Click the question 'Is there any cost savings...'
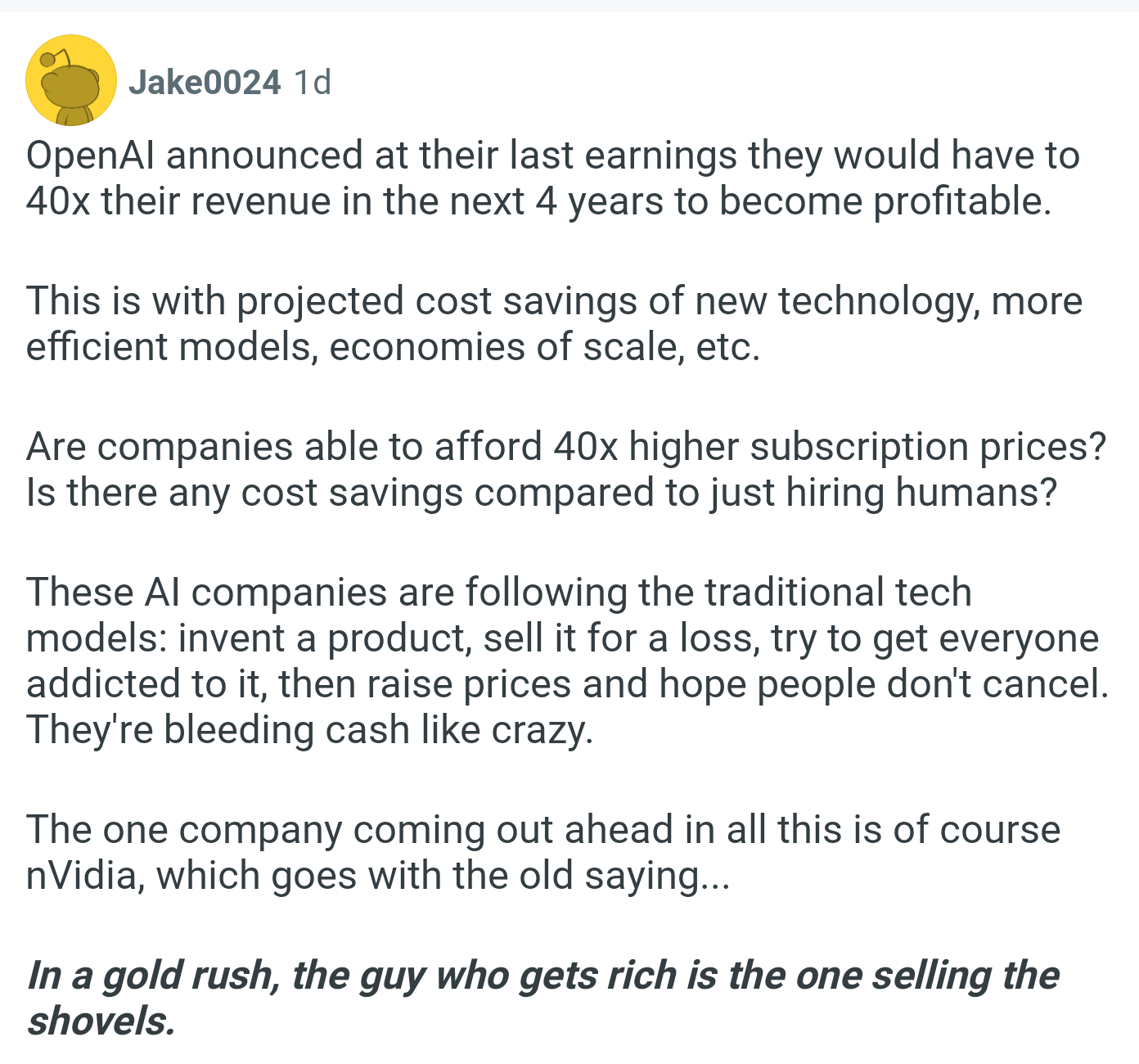This screenshot has width=1139, height=1064. click(x=542, y=492)
